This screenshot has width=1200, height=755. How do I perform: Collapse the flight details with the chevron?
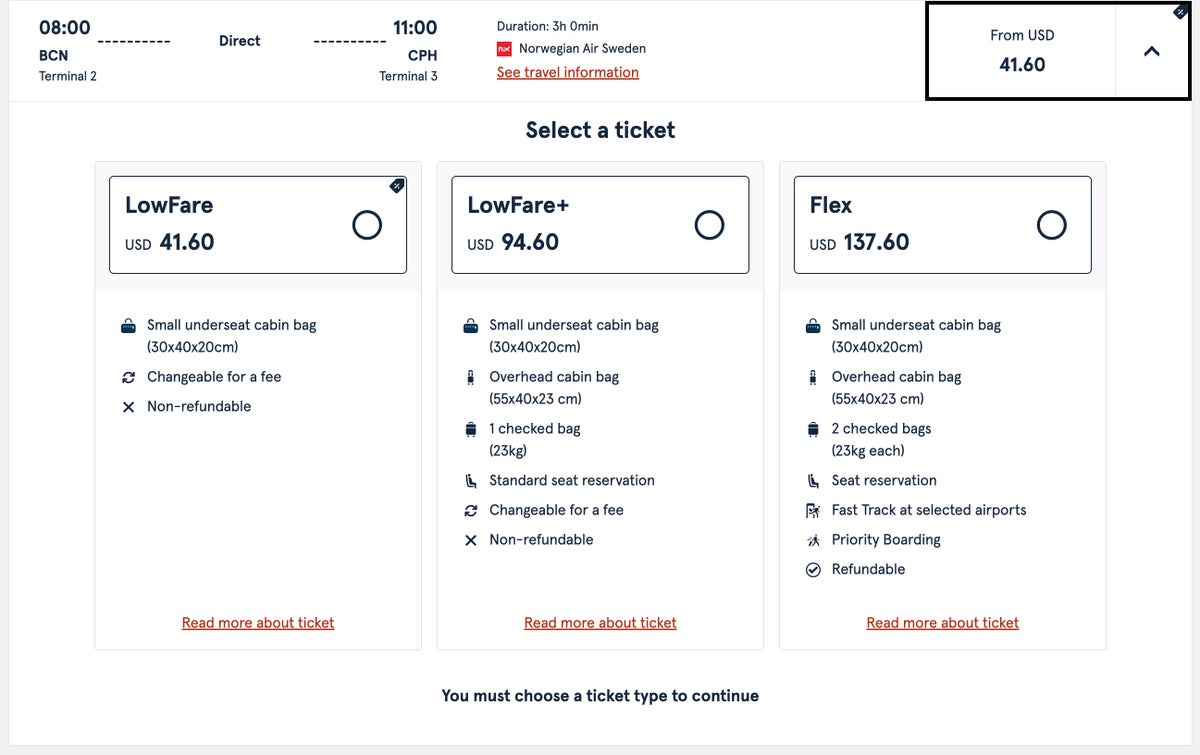click(x=1151, y=49)
